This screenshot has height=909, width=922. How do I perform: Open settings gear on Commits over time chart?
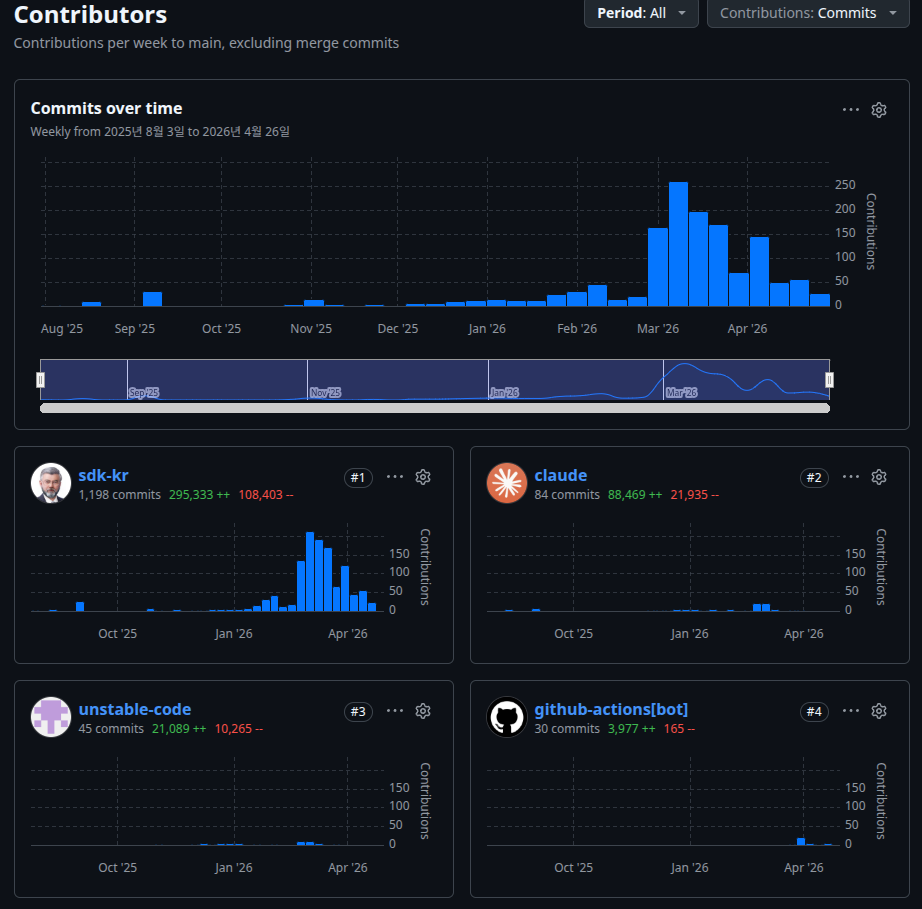point(878,110)
